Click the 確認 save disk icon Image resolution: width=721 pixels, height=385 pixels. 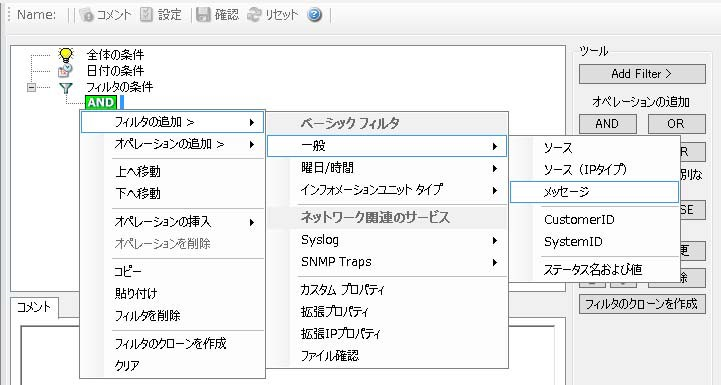[203, 15]
